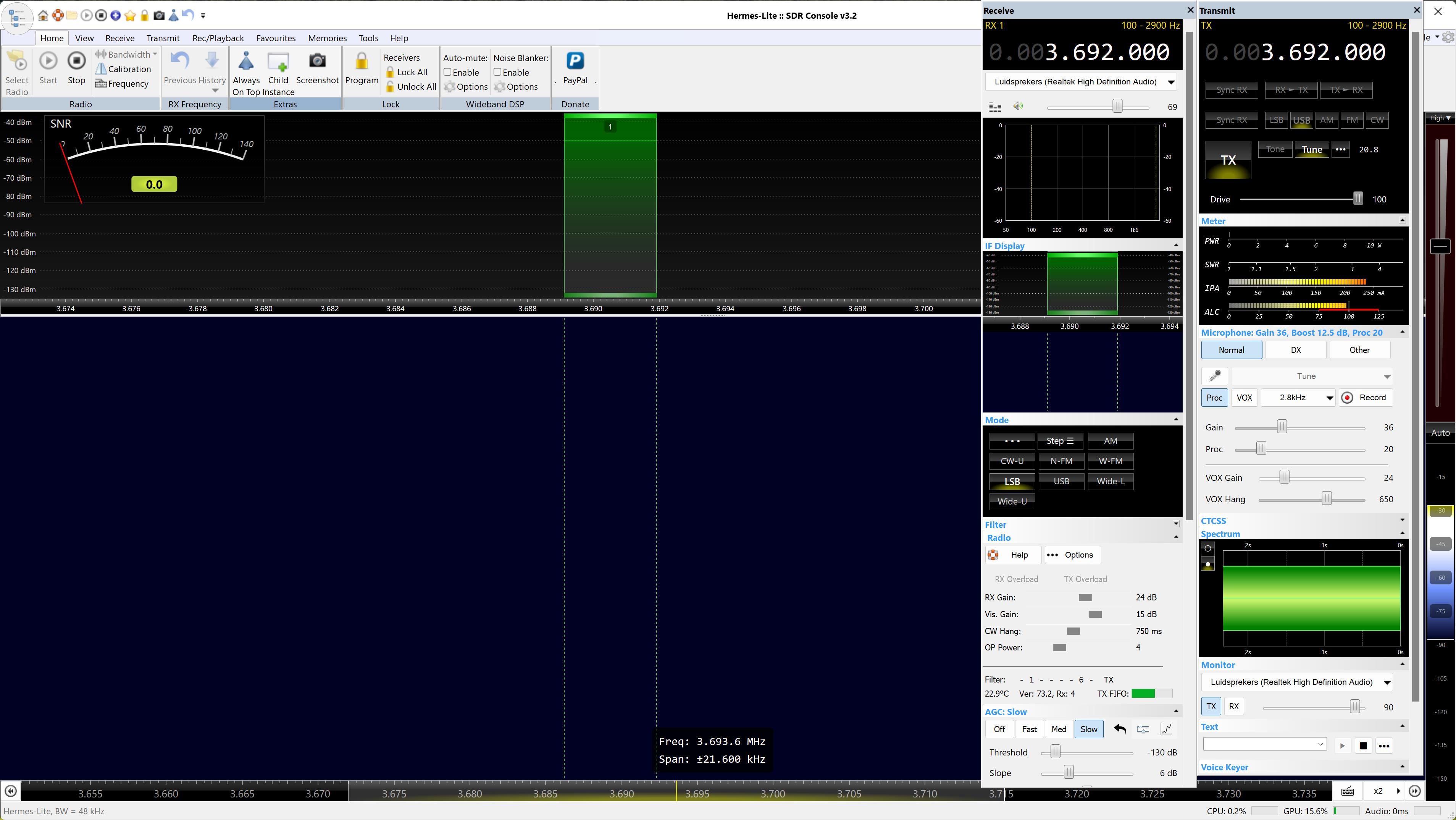The image size is (1456, 820).
Task: Enable the Auto-mute checkbox
Action: tap(447, 73)
